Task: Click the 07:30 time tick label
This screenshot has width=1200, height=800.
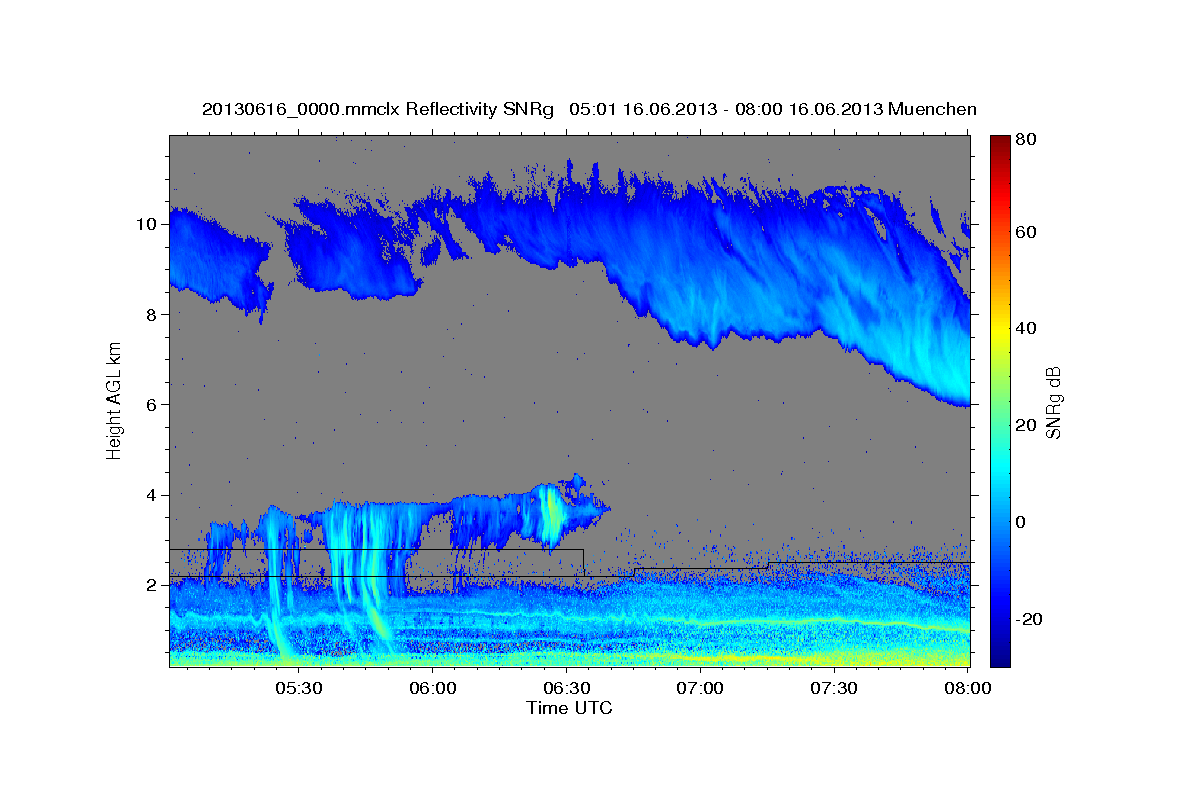Action: (x=834, y=688)
